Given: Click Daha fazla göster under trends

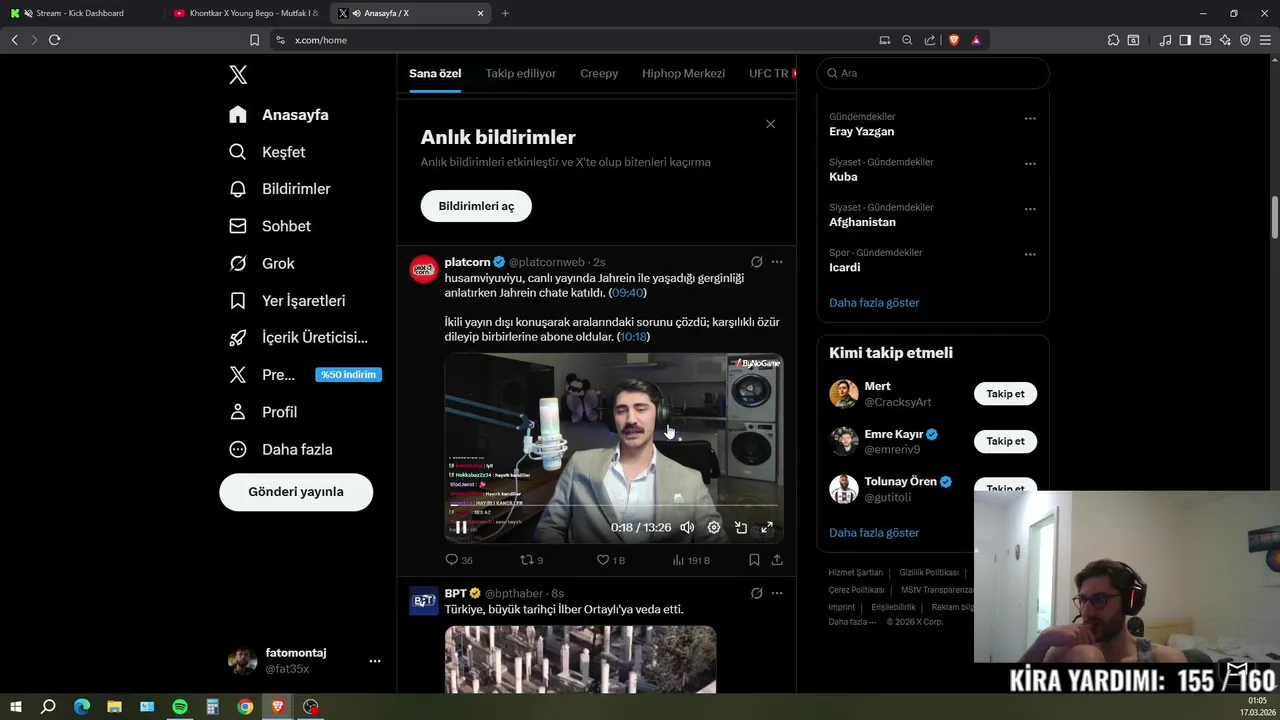Looking at the screenshot, I should pyautogui.click(x=874, y=302).
